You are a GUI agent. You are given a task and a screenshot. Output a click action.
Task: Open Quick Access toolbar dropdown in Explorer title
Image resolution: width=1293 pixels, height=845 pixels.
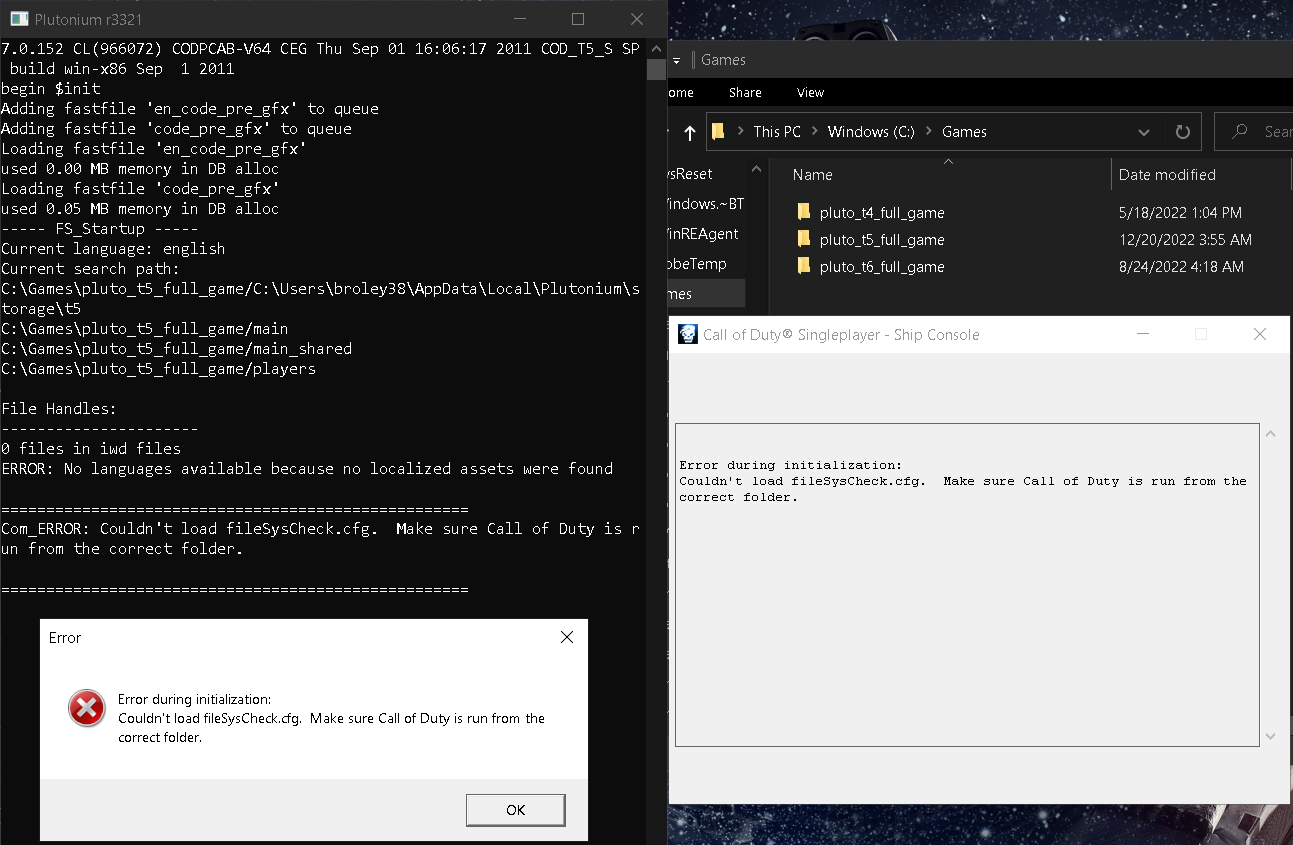point(676,60)
